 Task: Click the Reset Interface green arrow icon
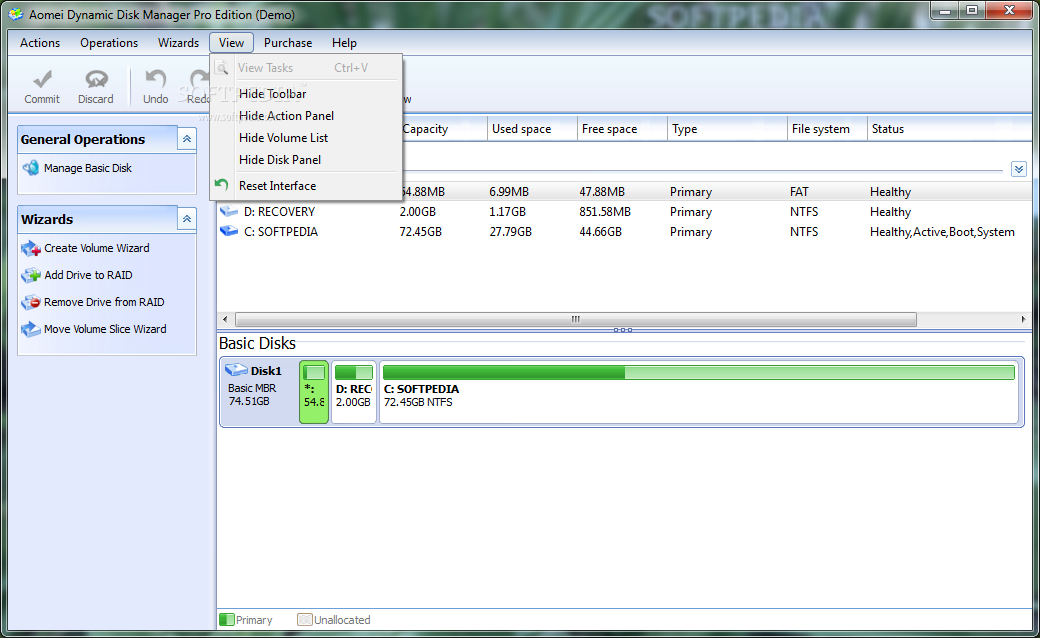point(222,185)
